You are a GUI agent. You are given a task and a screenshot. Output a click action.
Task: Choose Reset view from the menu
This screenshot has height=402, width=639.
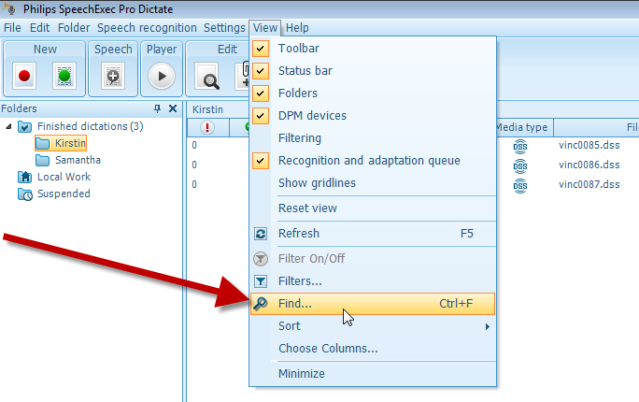(307, 208)
